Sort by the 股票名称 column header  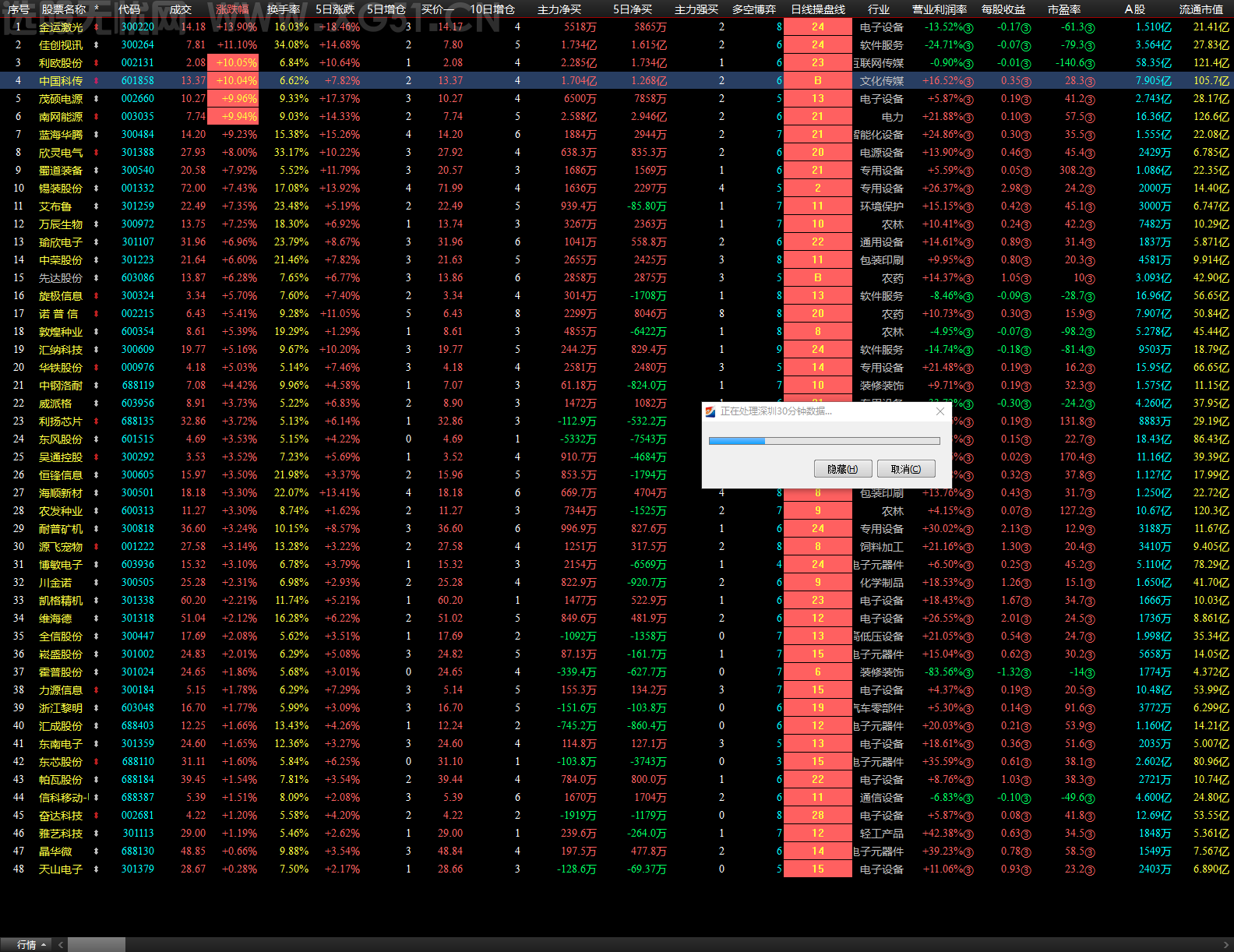click(x=64, y=9)
